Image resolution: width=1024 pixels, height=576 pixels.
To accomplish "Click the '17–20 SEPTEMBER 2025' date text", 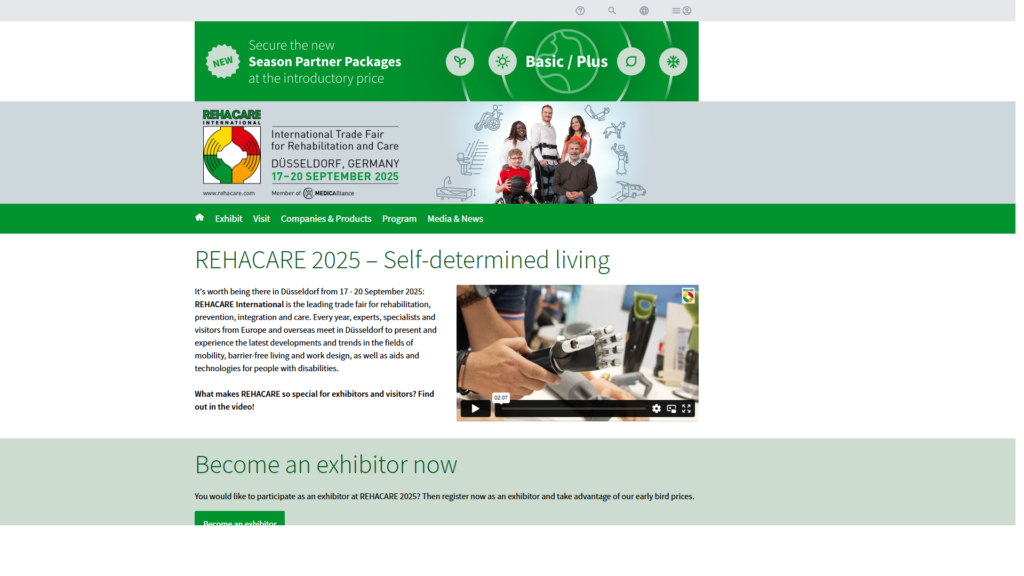I will 335,176.
